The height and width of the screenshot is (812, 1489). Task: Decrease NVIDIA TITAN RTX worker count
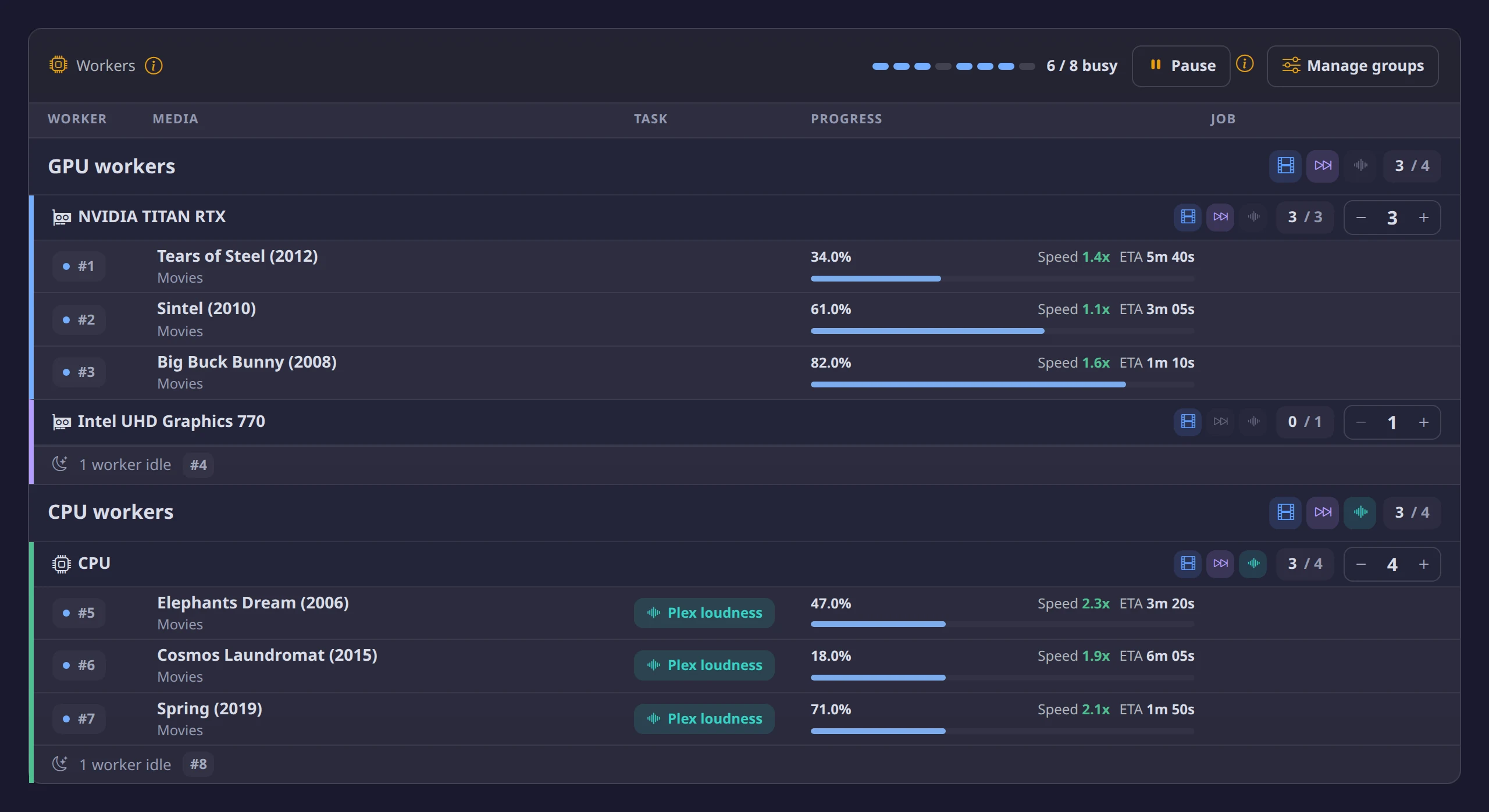[1361, 218]
